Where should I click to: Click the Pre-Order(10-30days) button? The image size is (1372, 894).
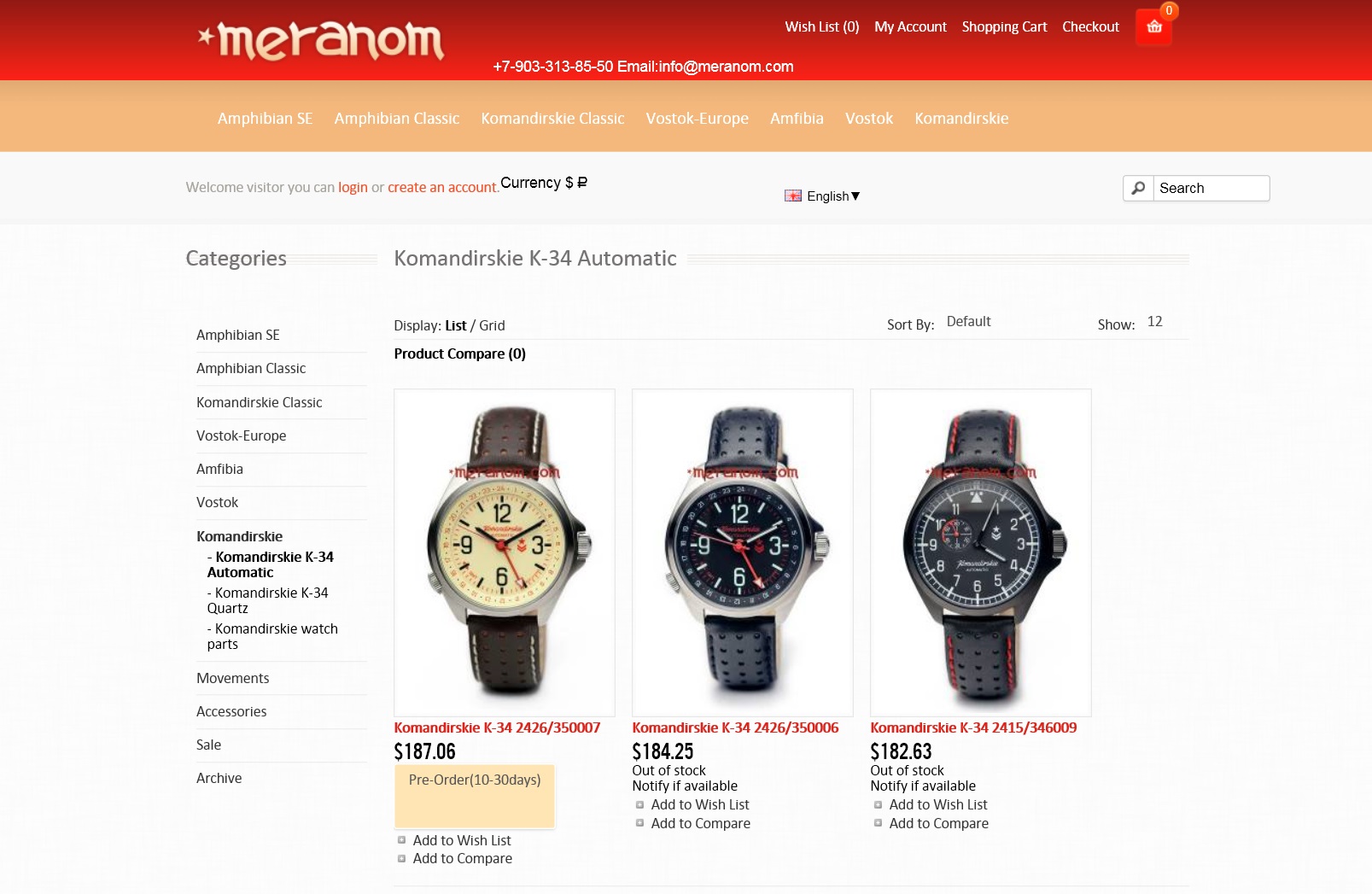coord(475,796)
